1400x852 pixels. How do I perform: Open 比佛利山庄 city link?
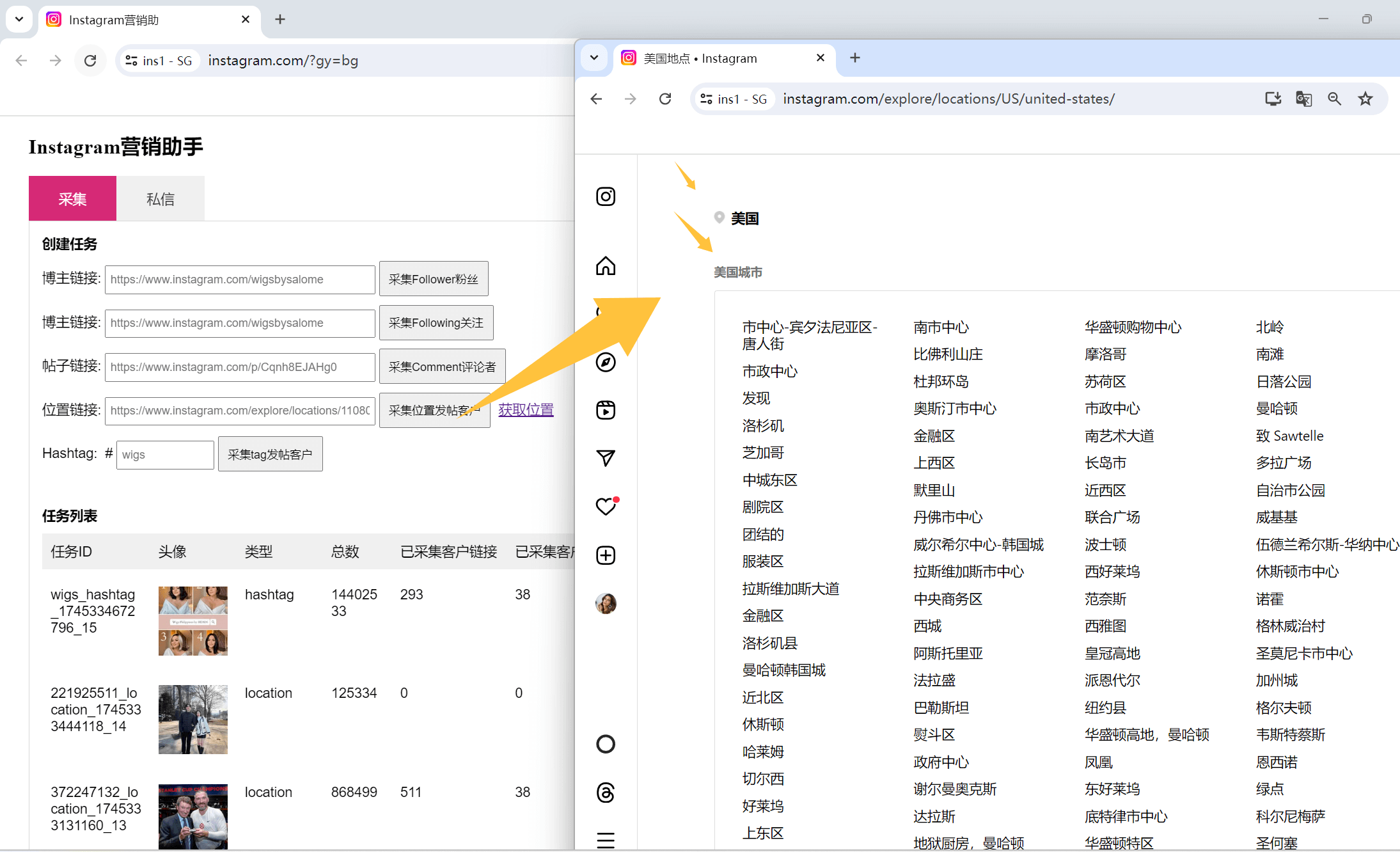coord(948,354)
